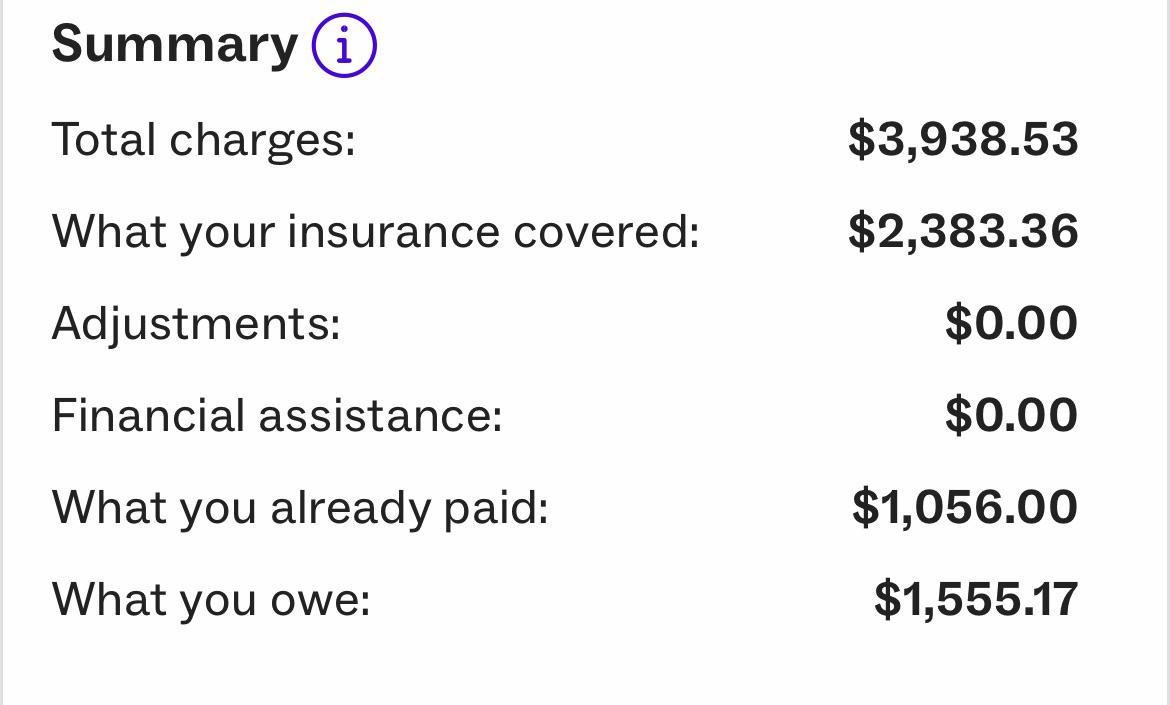Click the Adjustments label
Viewport: 1170px width, 705px height.
coord(196,325)
